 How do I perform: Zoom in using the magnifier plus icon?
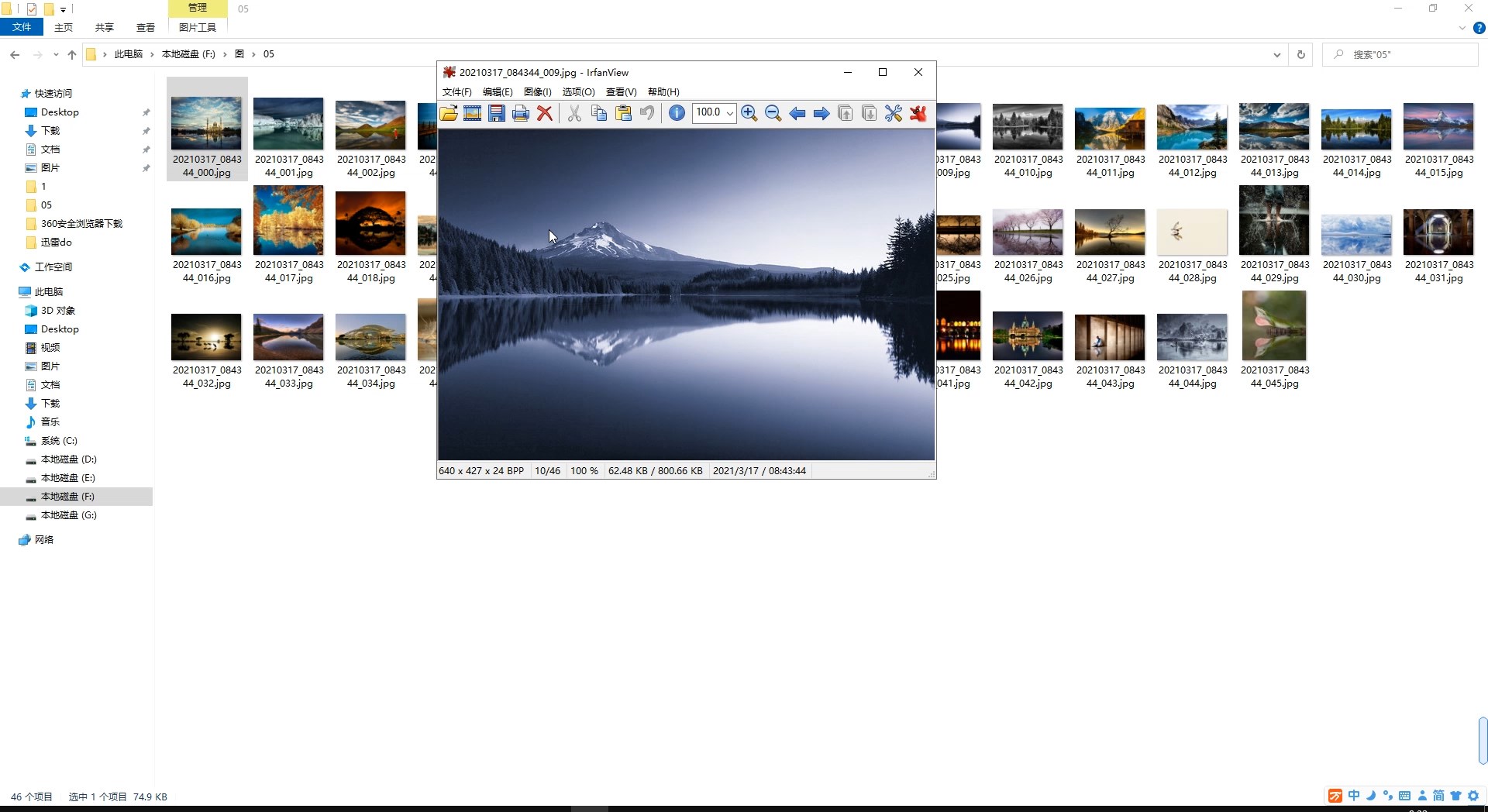(749, 113)
